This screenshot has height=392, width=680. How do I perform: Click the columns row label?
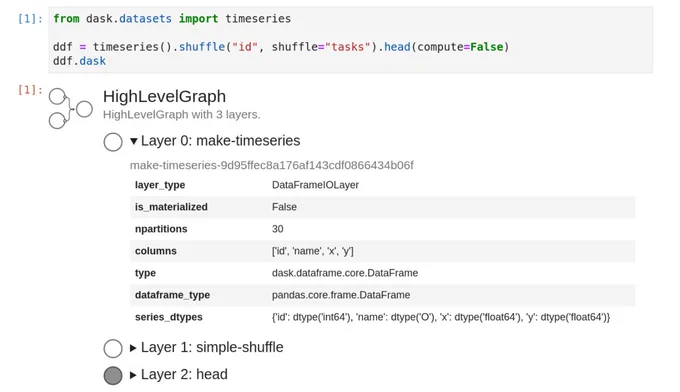[x=156, y=251]
